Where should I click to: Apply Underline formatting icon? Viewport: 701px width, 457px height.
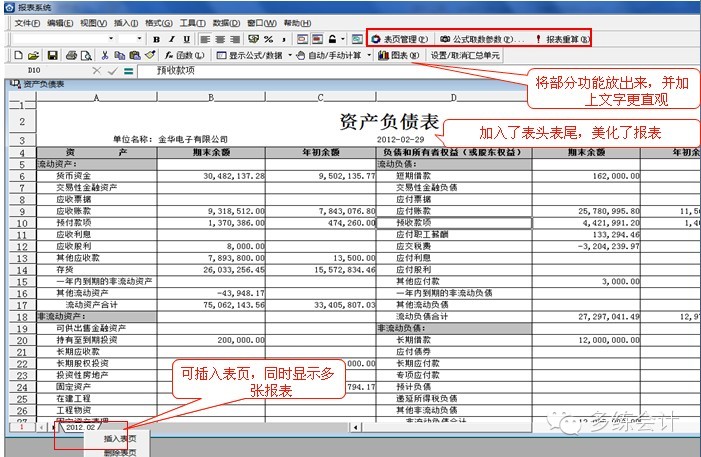click(187, 39)
